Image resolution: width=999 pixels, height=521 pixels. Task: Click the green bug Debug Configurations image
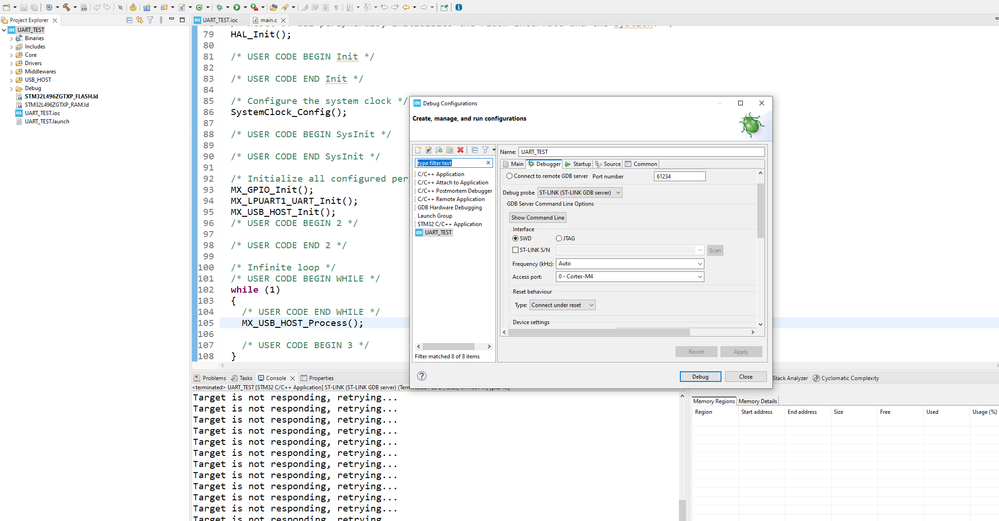click(x=751, y=125)
